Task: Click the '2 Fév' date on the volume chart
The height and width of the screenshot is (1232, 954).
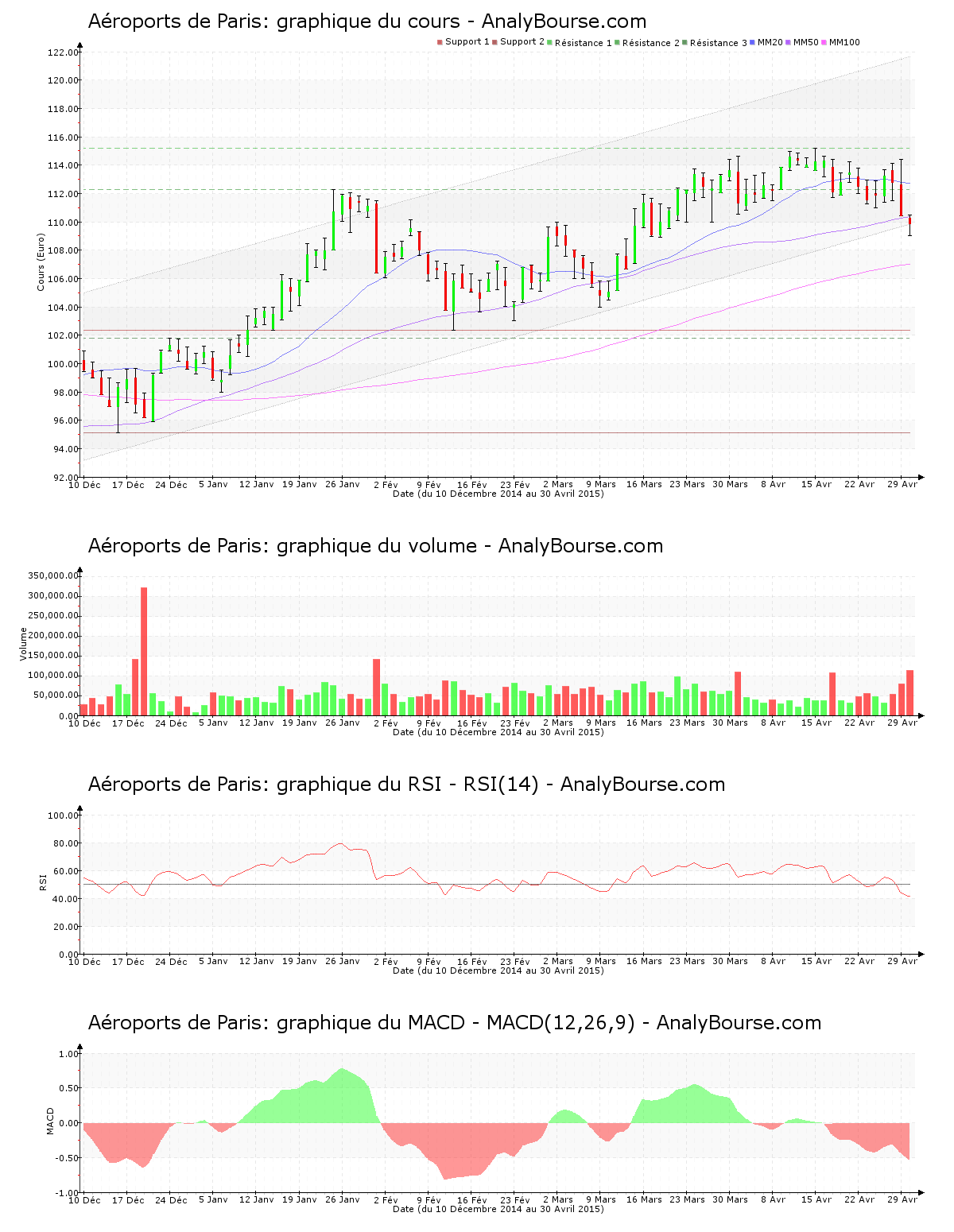Action: (386, 723)
